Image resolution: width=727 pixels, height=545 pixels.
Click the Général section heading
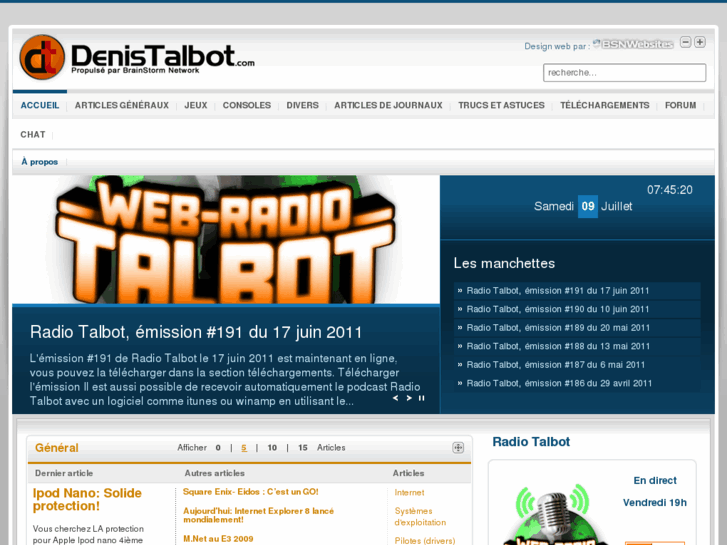[x=57, y=448]
